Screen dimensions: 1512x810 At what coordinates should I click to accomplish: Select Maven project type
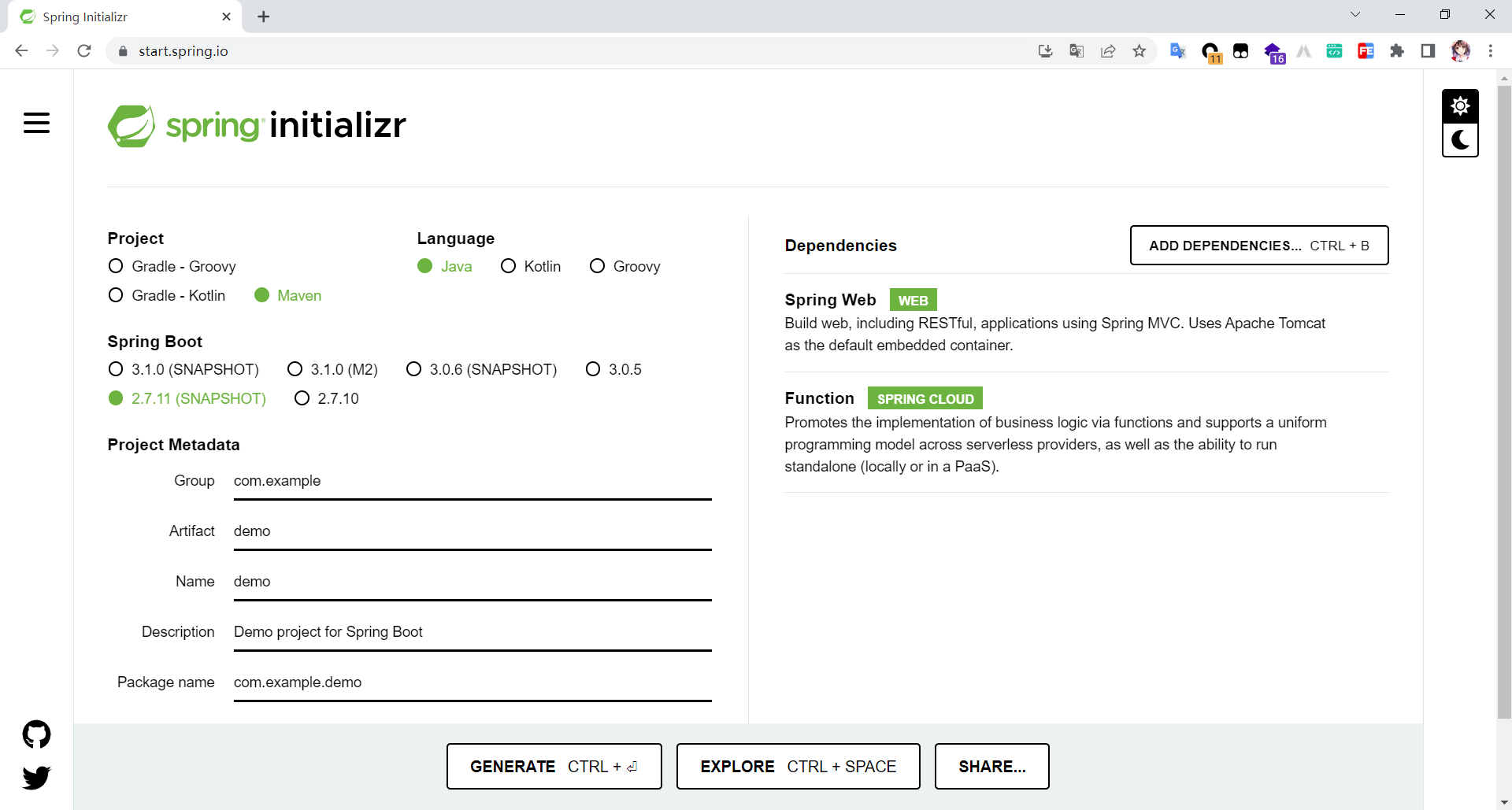(288, 295)
